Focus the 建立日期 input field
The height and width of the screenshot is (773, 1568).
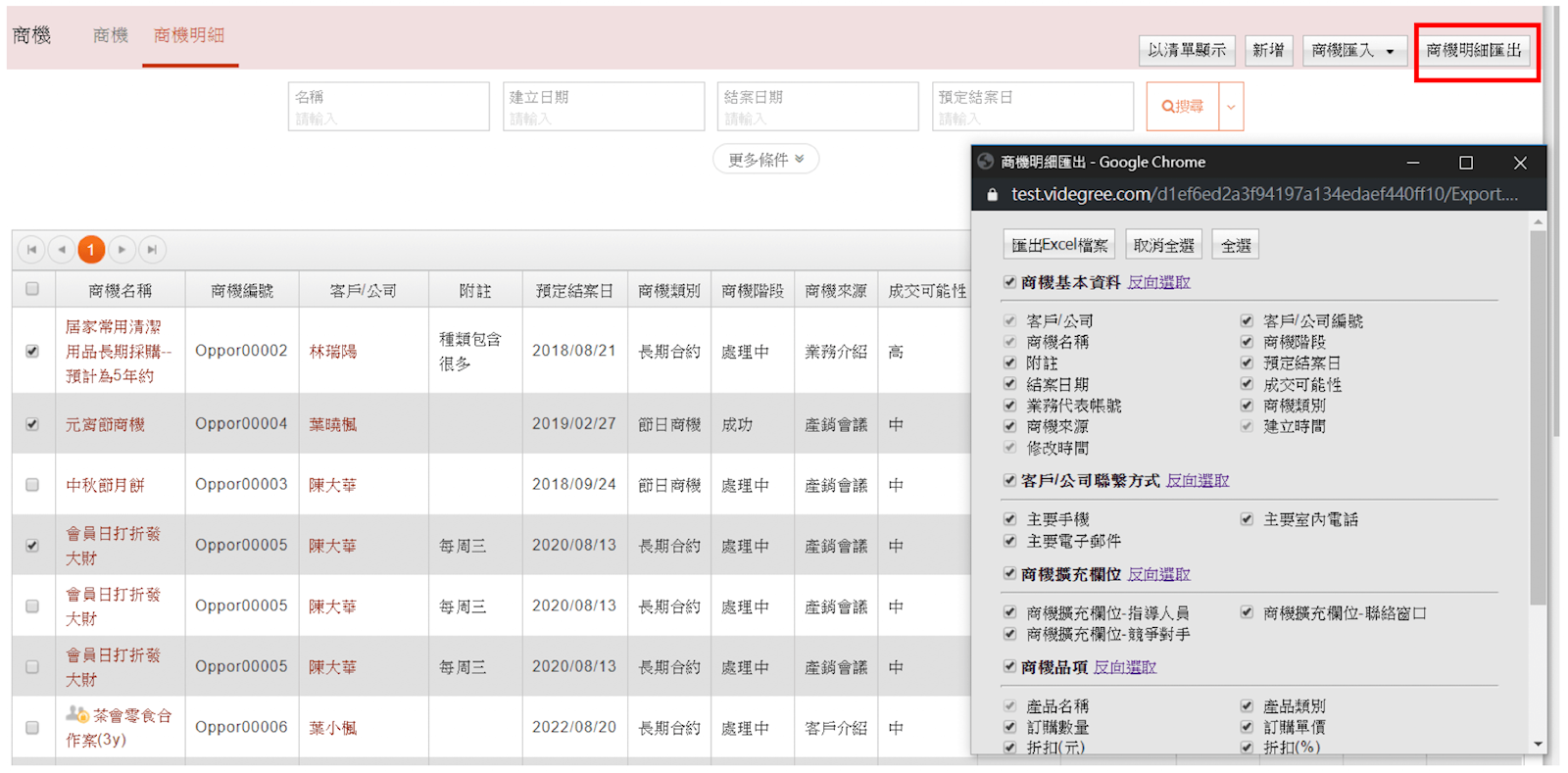click(604, 107)
